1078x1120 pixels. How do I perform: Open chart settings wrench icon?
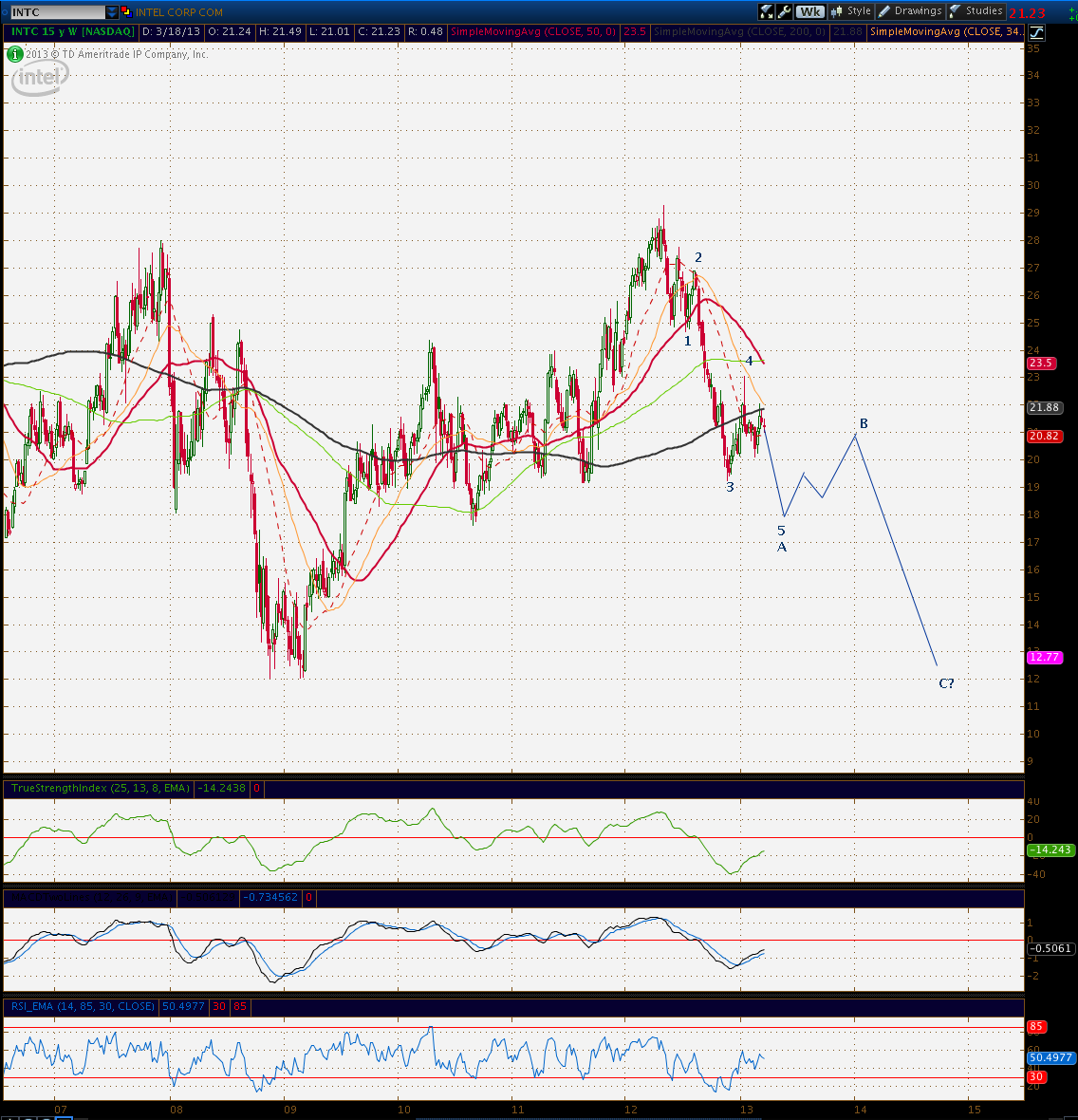pyautogui.click(x=784, y=11)
